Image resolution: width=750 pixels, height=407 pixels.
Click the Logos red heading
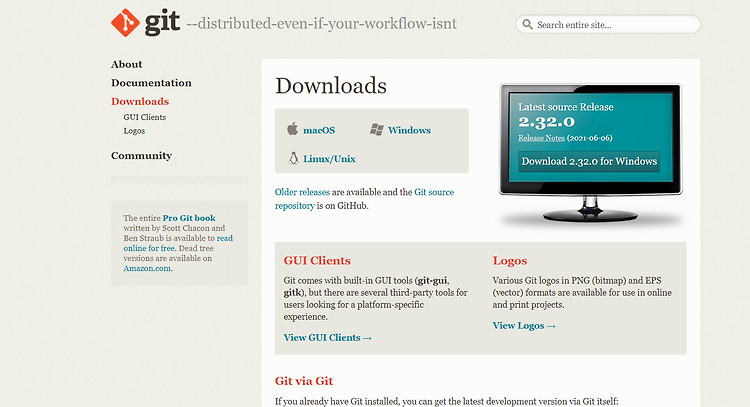coord(510,261)
